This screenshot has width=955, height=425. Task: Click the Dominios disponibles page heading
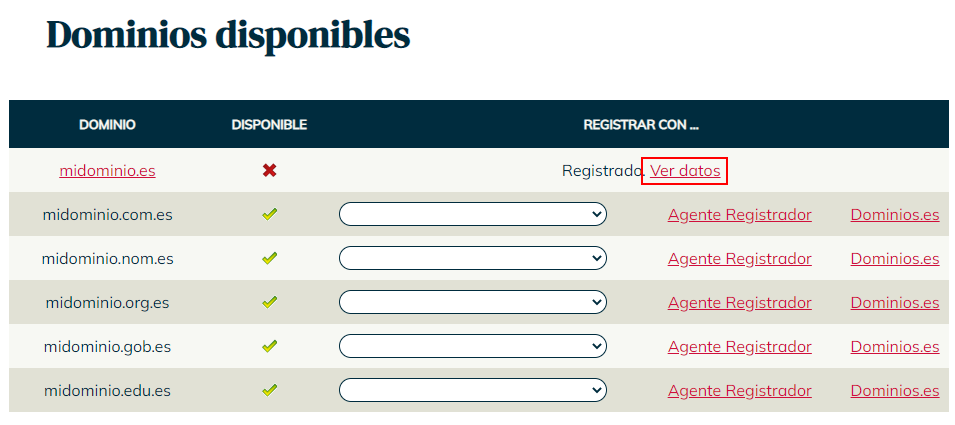(228, 35)
